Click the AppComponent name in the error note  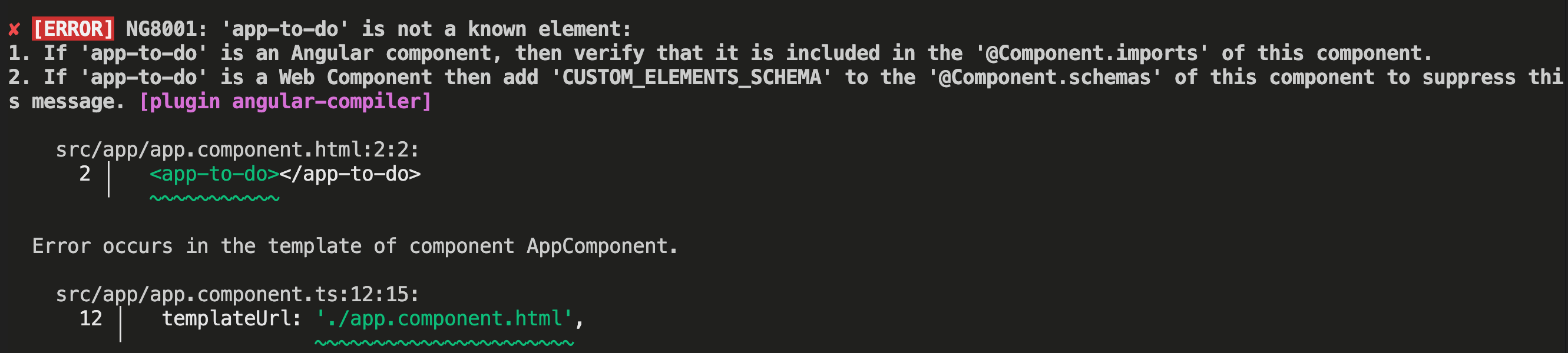(597, 247)
